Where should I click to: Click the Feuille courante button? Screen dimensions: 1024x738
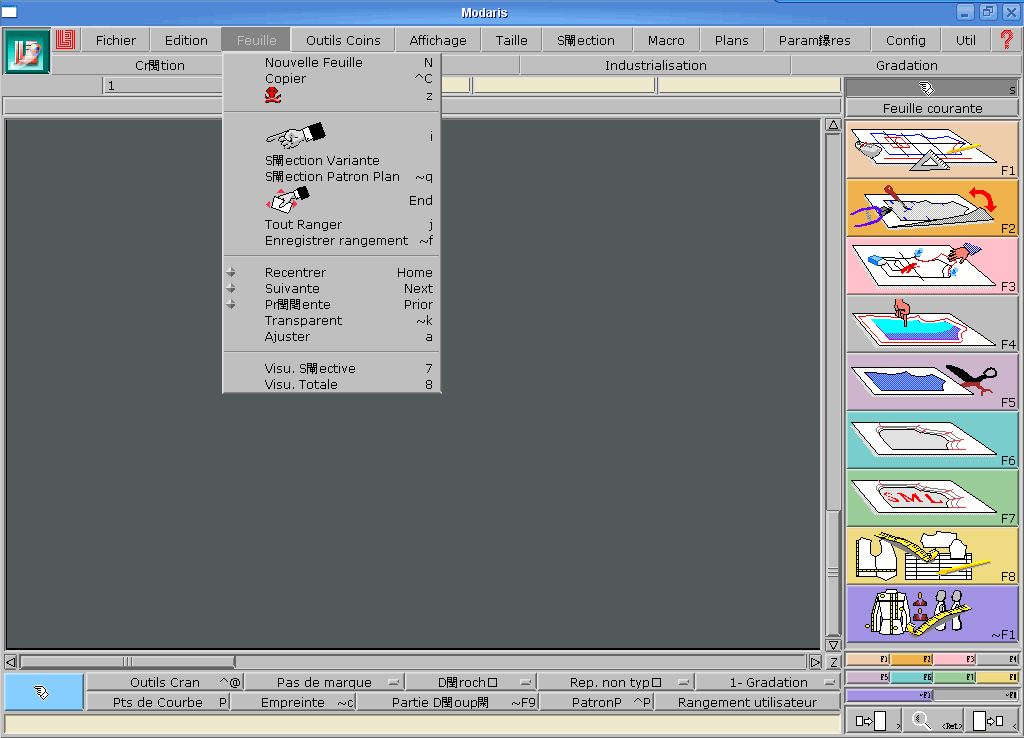click(933, 108)
